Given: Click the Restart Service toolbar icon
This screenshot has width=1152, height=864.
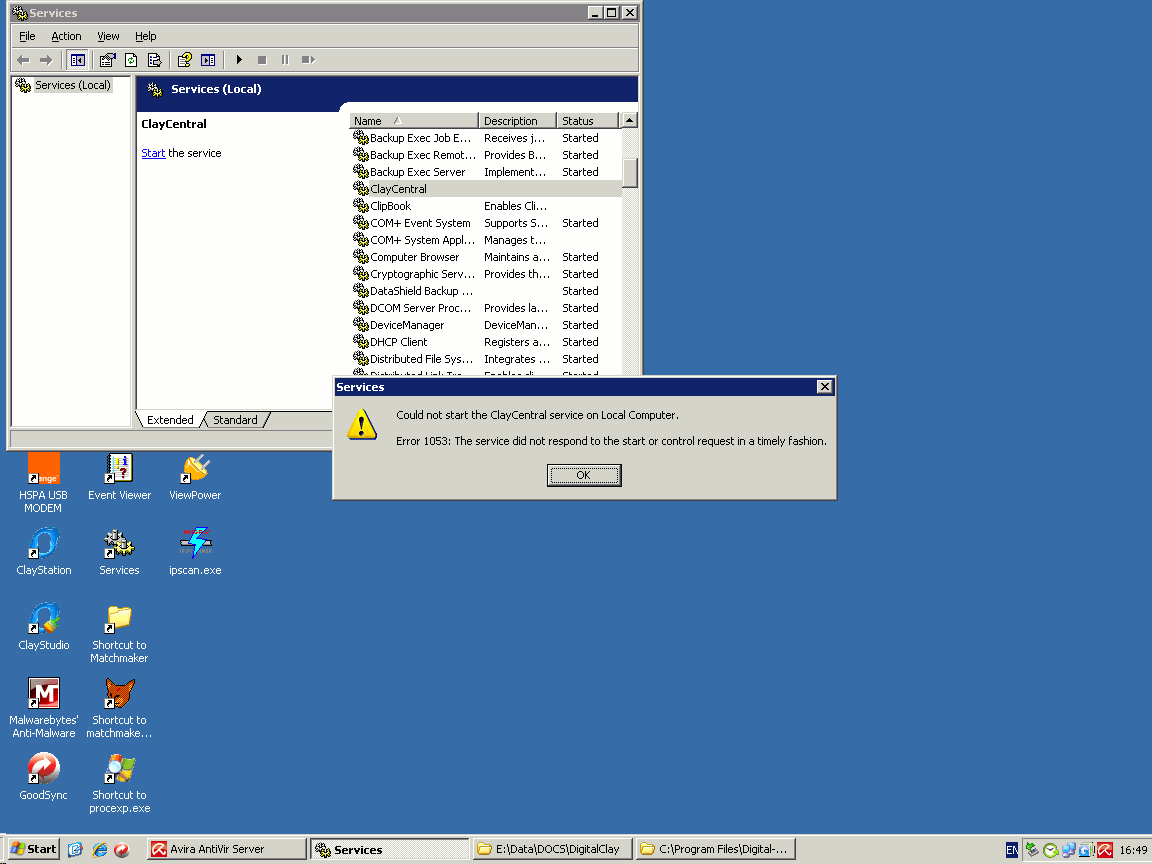Looking at the screenshot, I should [x=308, y=60].
